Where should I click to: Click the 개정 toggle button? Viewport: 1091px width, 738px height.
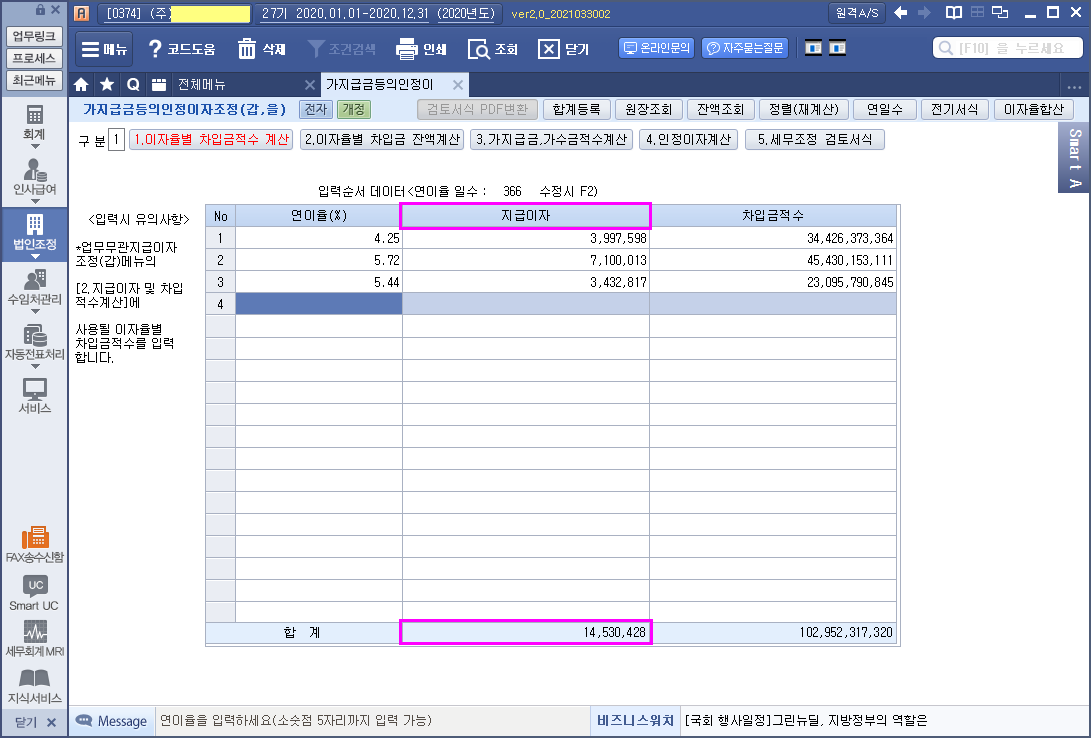(353, 109)
